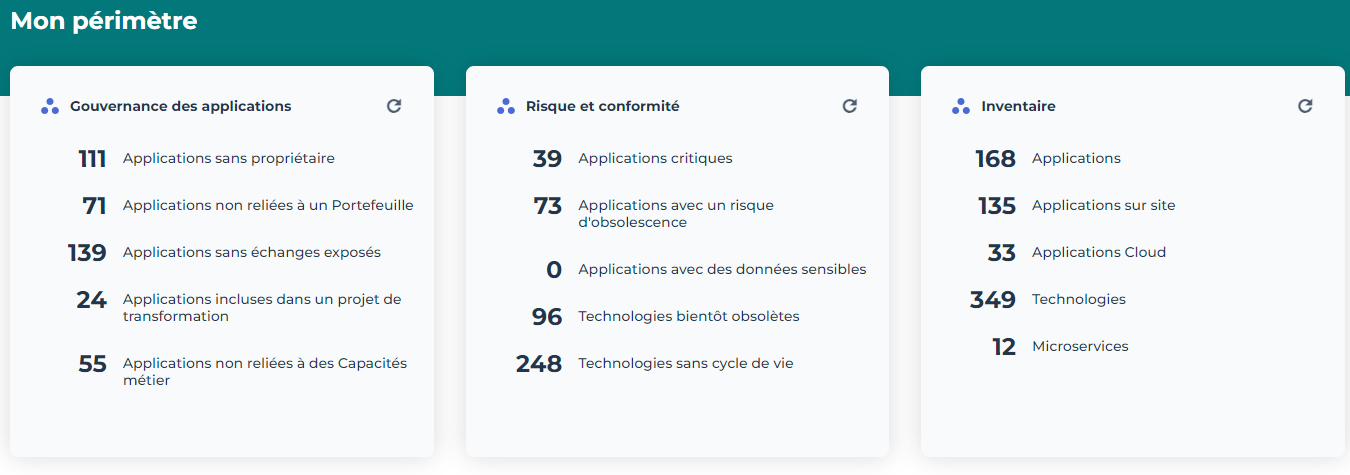
Task: Open the Microservices inventory entry
Action: [1079, 346]
